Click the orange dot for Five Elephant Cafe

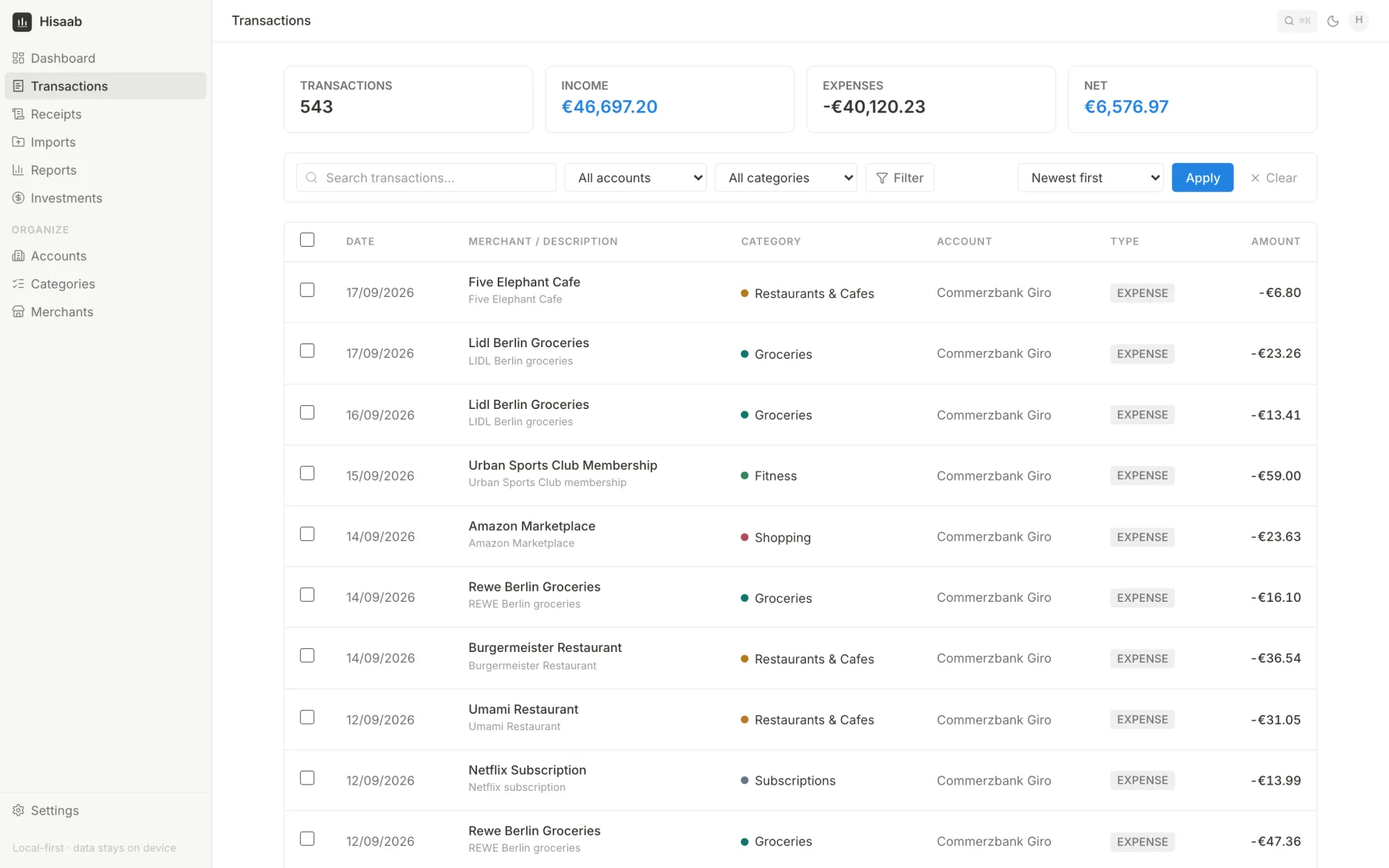745,293
